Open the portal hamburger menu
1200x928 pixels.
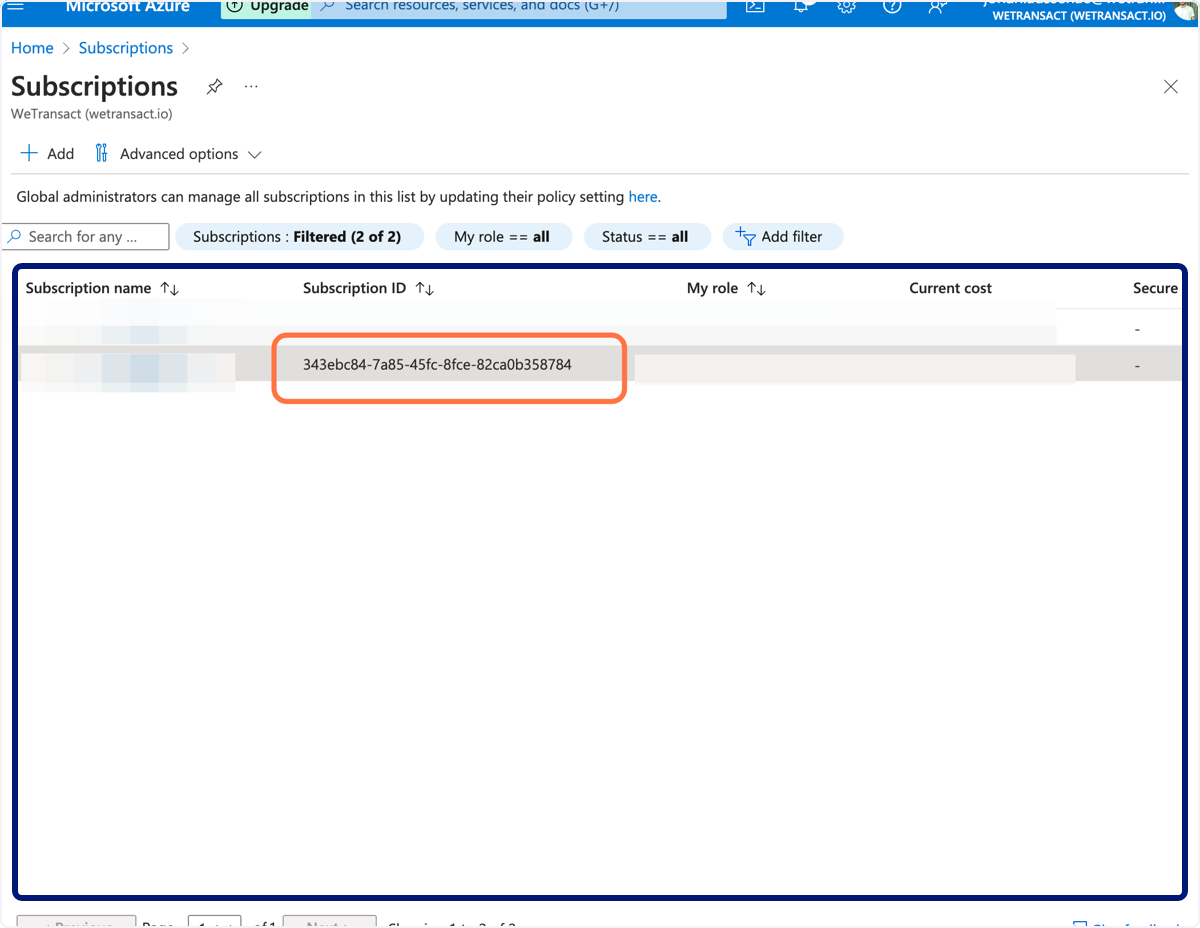(x=16, y=6)
